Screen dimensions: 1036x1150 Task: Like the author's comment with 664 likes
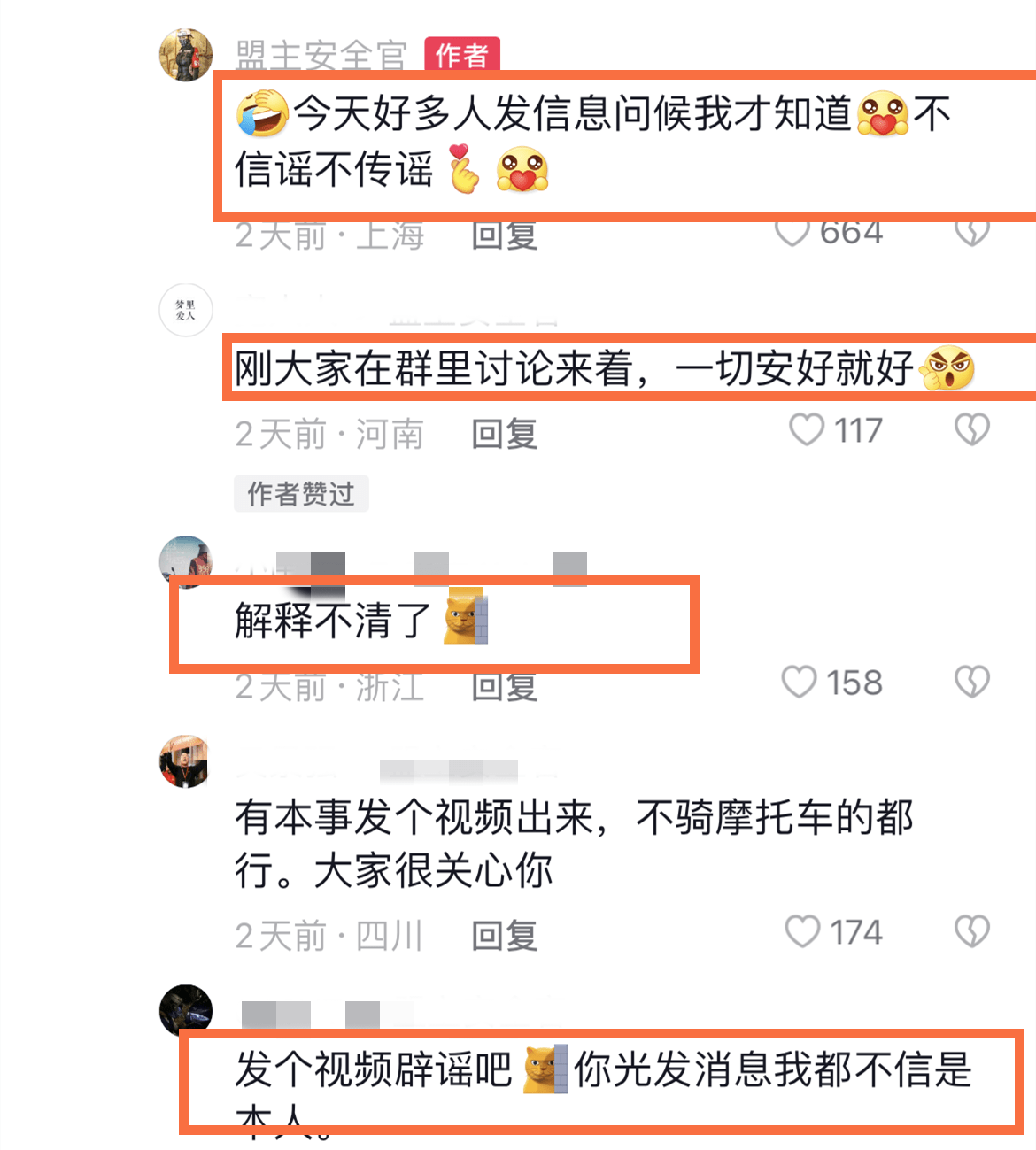click(x=792, y=233)
